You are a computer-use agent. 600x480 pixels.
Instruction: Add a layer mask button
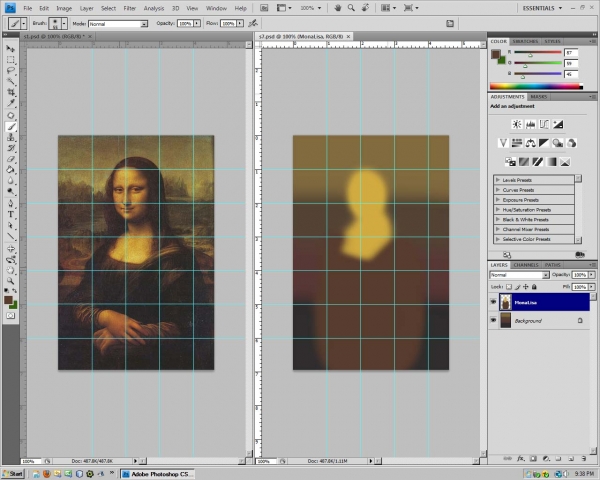tap(533, 458)
